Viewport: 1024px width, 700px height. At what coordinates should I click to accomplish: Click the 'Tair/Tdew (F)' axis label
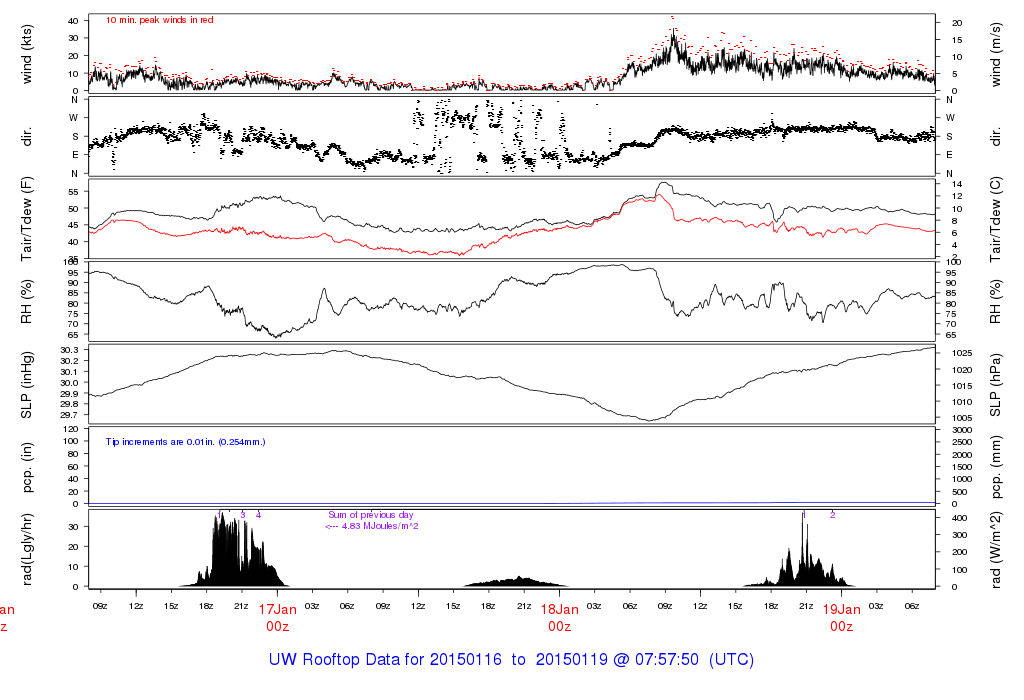pos(27,219)
